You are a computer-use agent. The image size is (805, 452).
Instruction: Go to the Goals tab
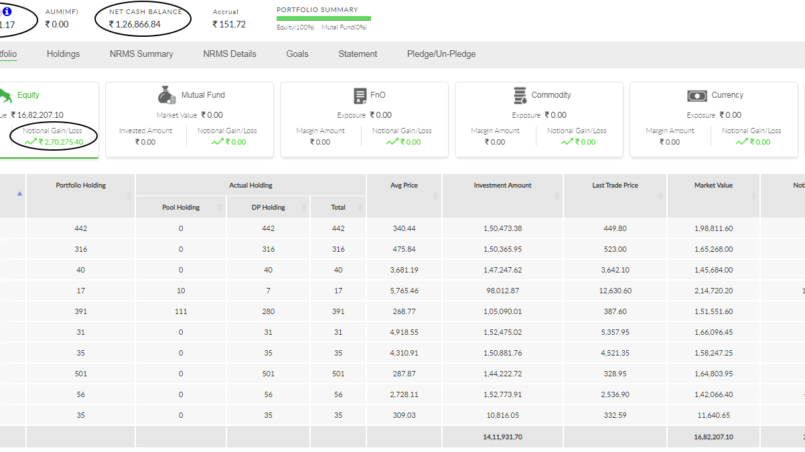click(297, 54)
